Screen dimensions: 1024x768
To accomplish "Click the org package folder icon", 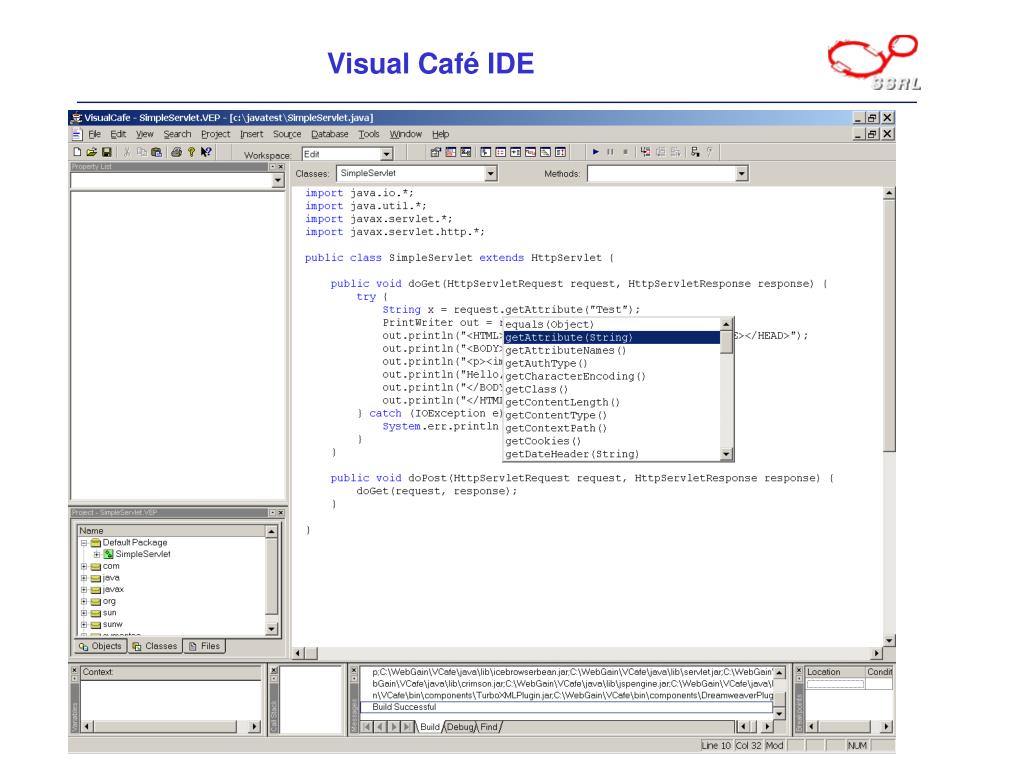I will 95,601.
